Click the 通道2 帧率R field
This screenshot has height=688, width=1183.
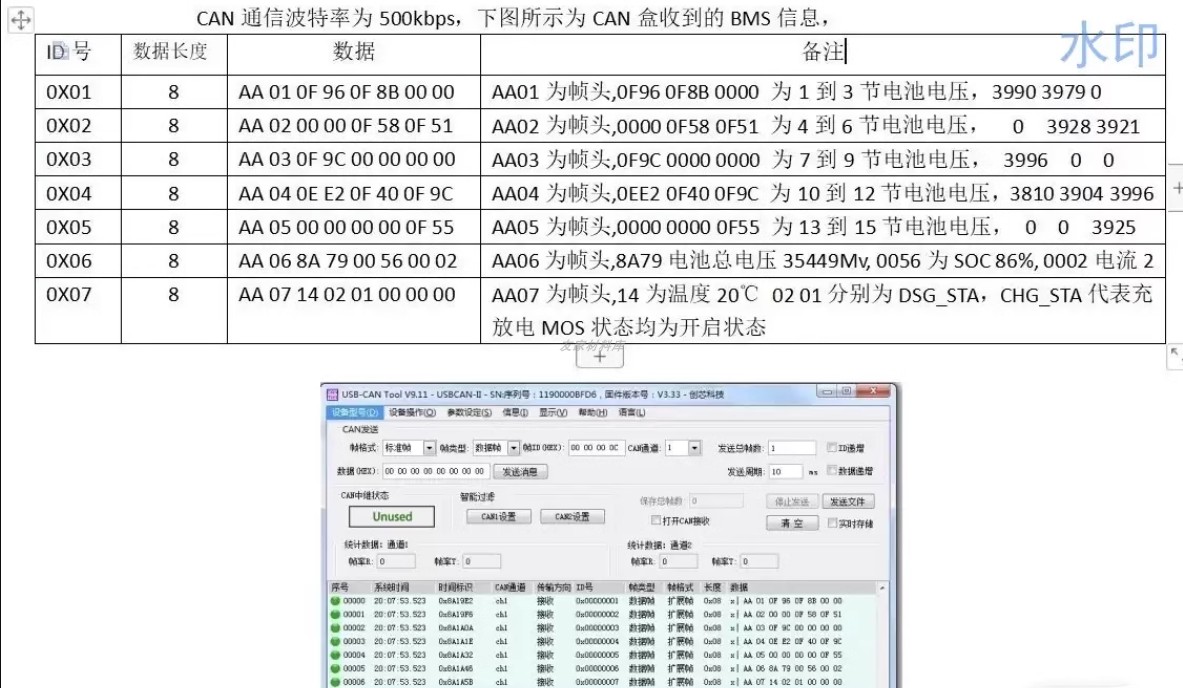678,561
